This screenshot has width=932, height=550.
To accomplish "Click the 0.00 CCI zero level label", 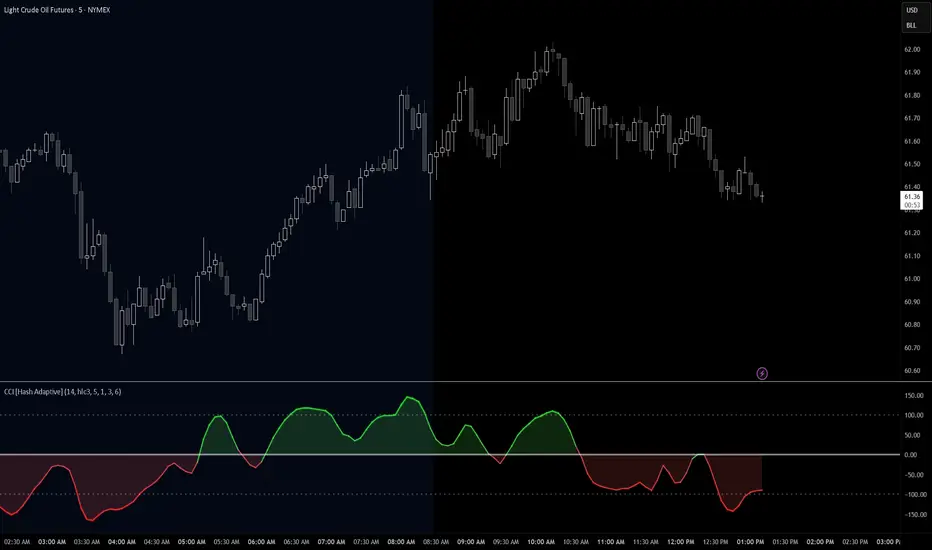I will click(911, 455).
